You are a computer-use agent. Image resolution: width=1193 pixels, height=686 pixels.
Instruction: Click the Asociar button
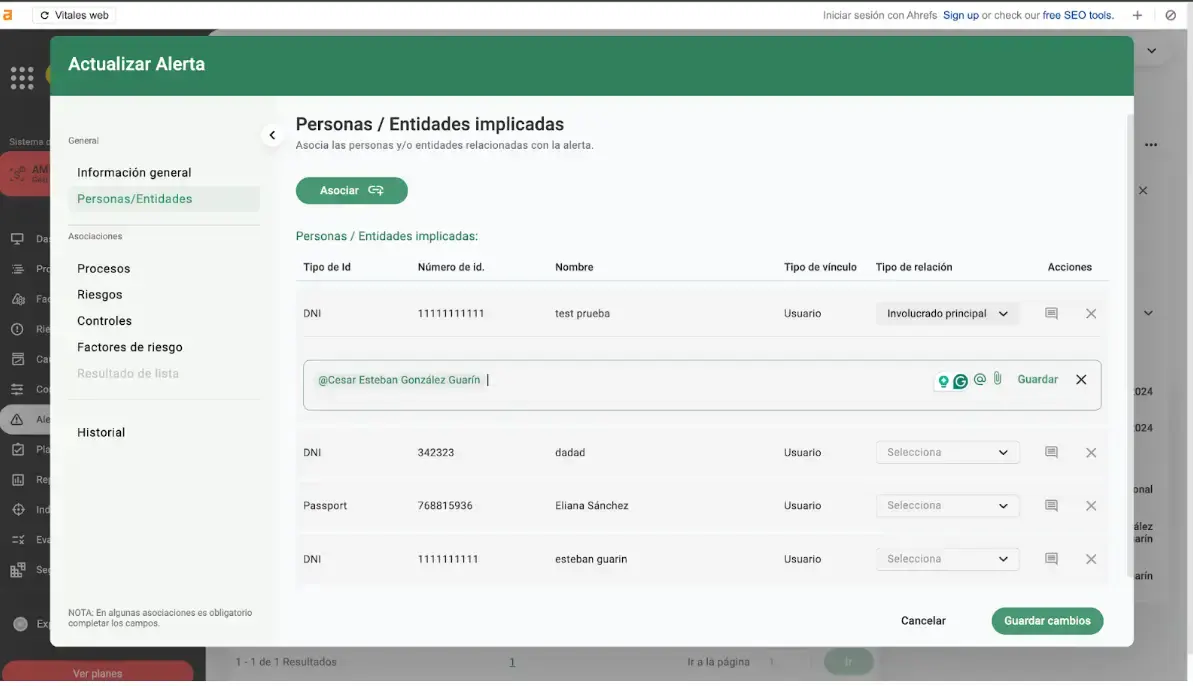point(351,191)
